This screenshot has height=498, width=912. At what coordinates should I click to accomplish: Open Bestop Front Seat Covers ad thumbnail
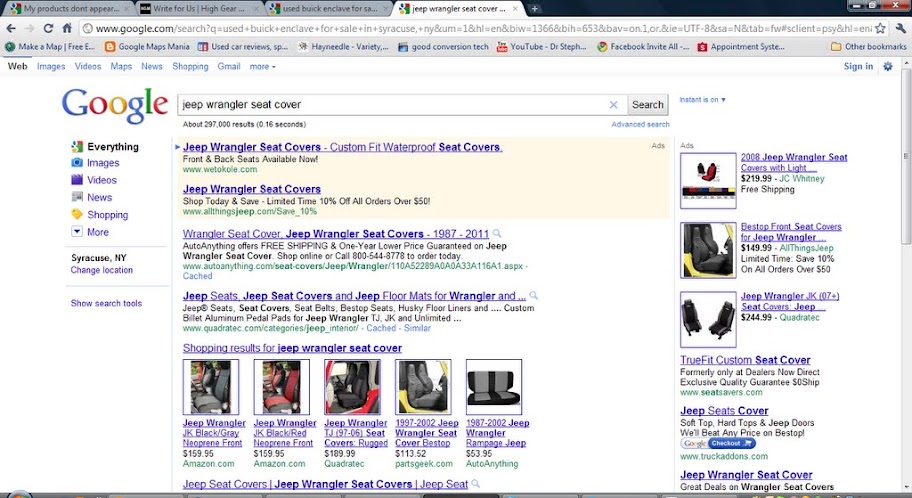click(x=708, y=250)
